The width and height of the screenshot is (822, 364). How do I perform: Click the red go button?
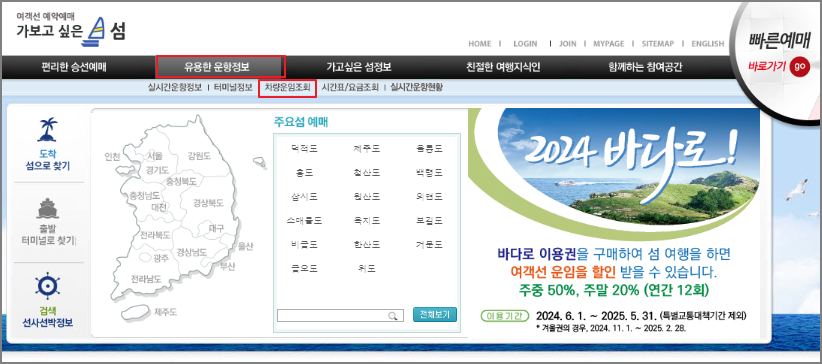click(799, 67)
